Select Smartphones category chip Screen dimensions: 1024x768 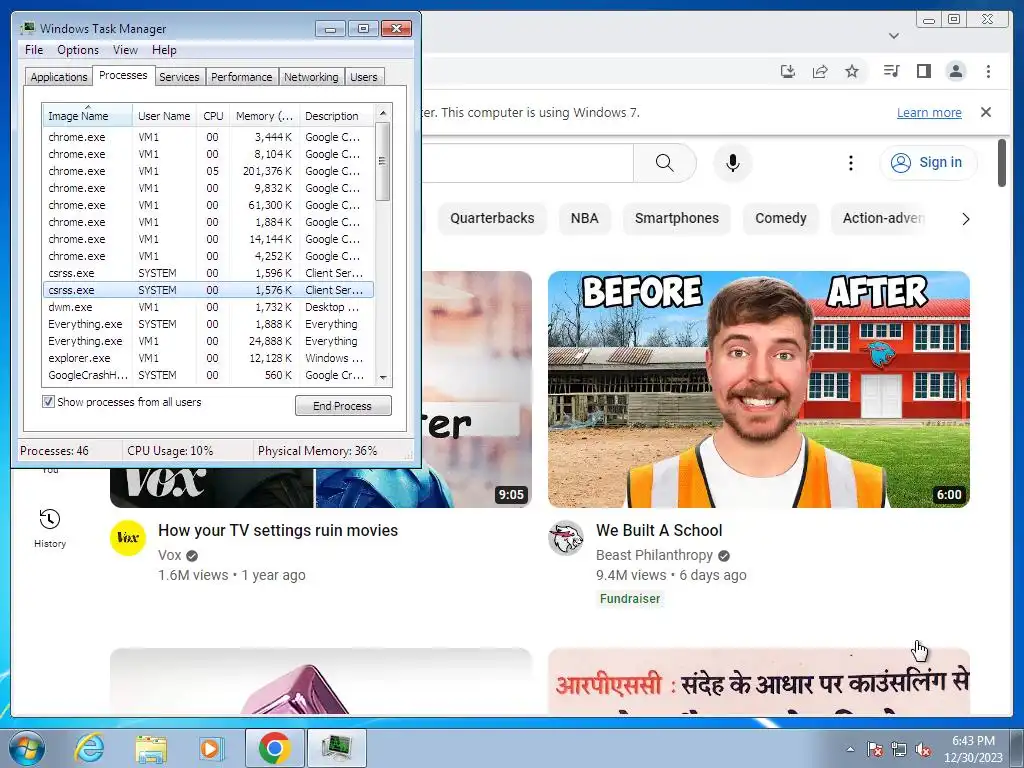(x=677, y=218)
